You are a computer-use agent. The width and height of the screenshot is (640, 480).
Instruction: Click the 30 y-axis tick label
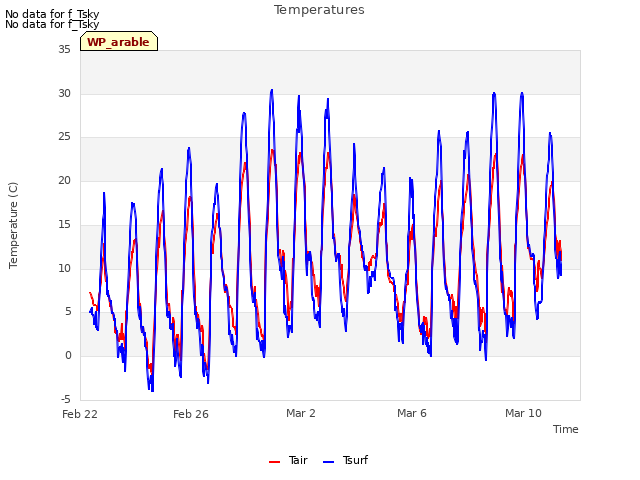coord(64,93)
